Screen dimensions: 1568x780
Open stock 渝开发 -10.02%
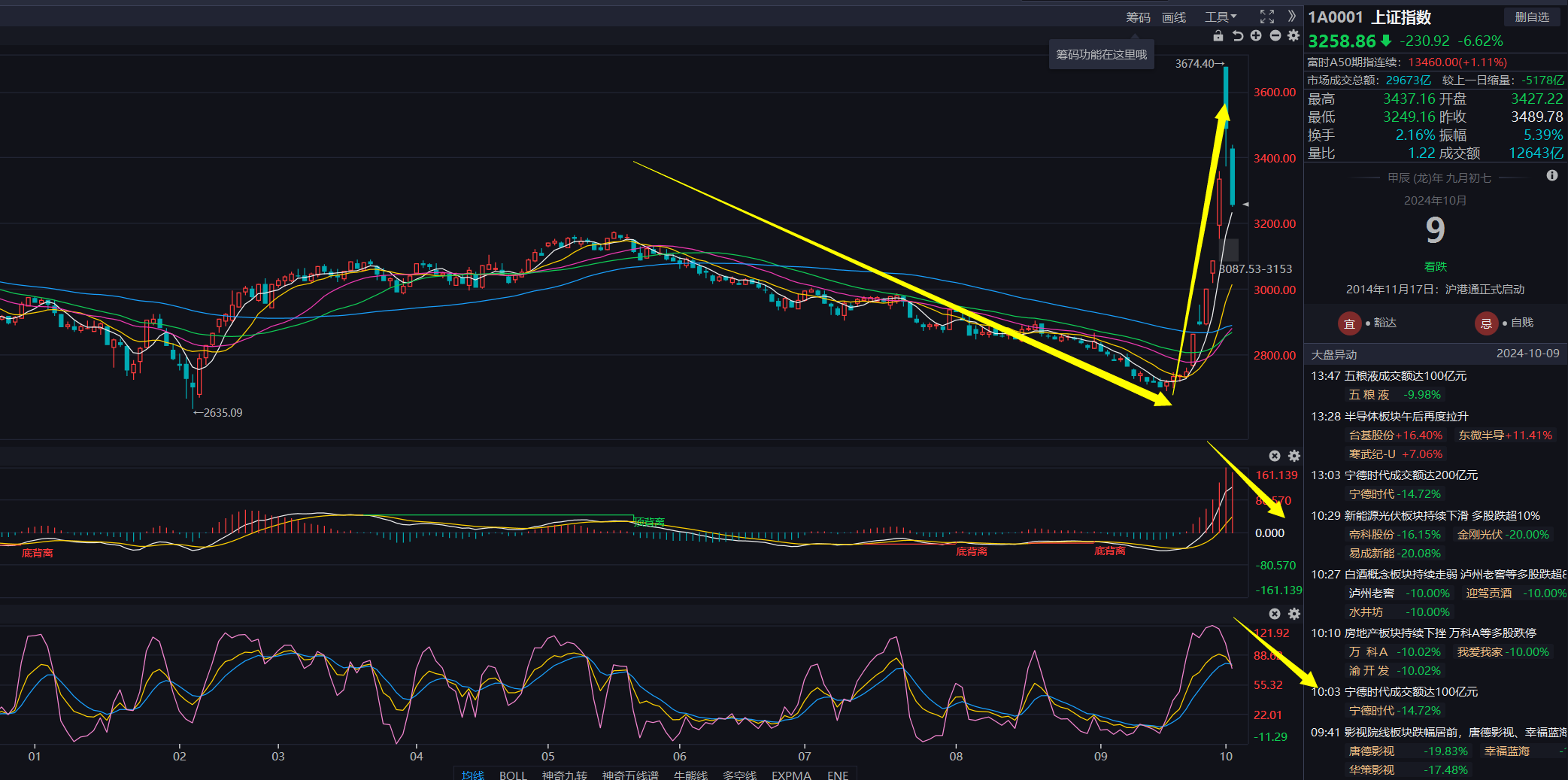pos(1394,671)
